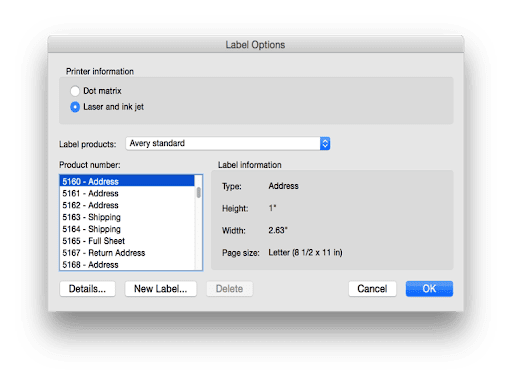Click the New Label... button
Viewport: 512px width, 385px height.
point(161,289)
